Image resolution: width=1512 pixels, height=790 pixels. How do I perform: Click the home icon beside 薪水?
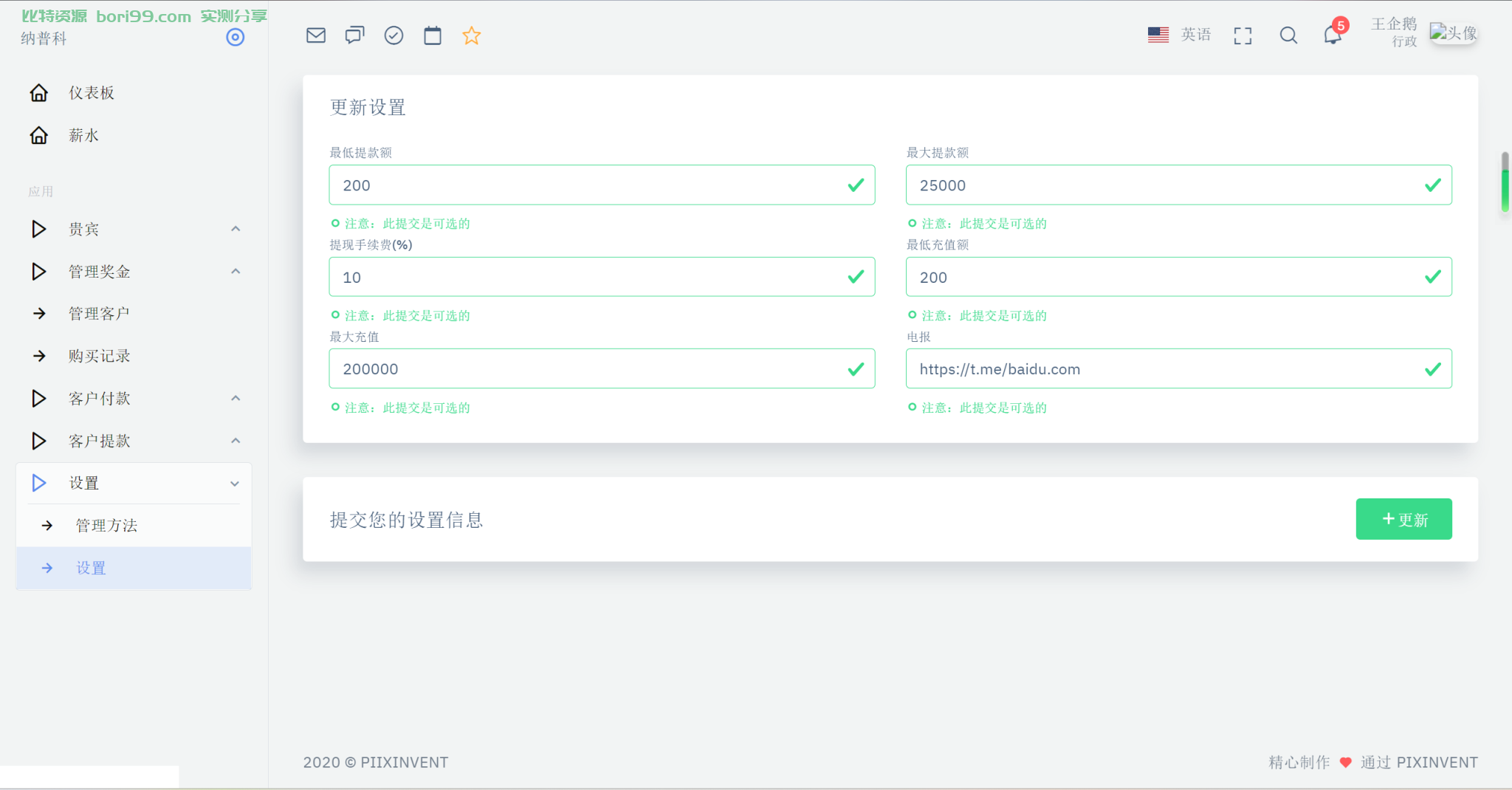(x=39, y=136)
